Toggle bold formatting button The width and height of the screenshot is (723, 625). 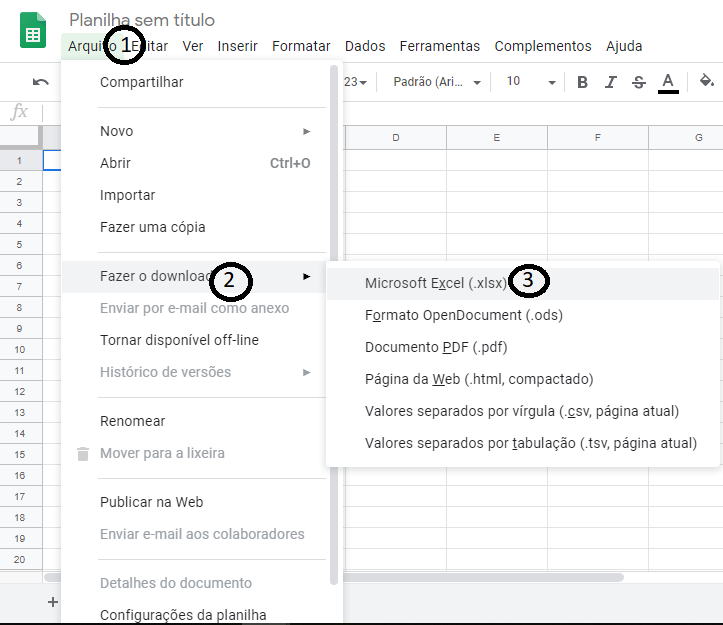[x=582, y=82]
